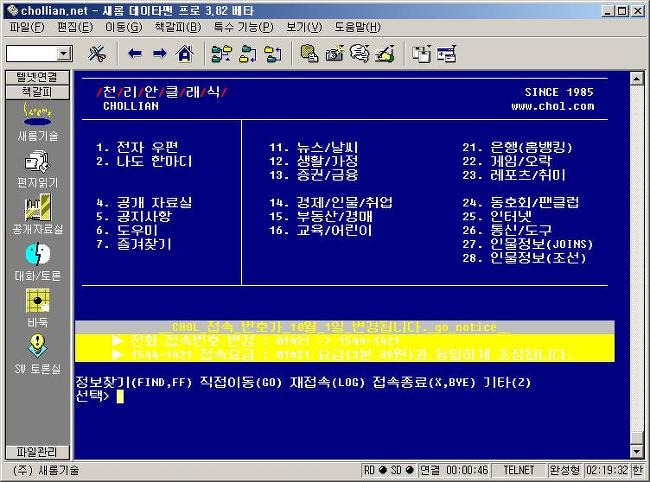The image size is (650, 482).
Task: Open 공개자료실 shortcut in sidebar
Action: click(37, 214)
